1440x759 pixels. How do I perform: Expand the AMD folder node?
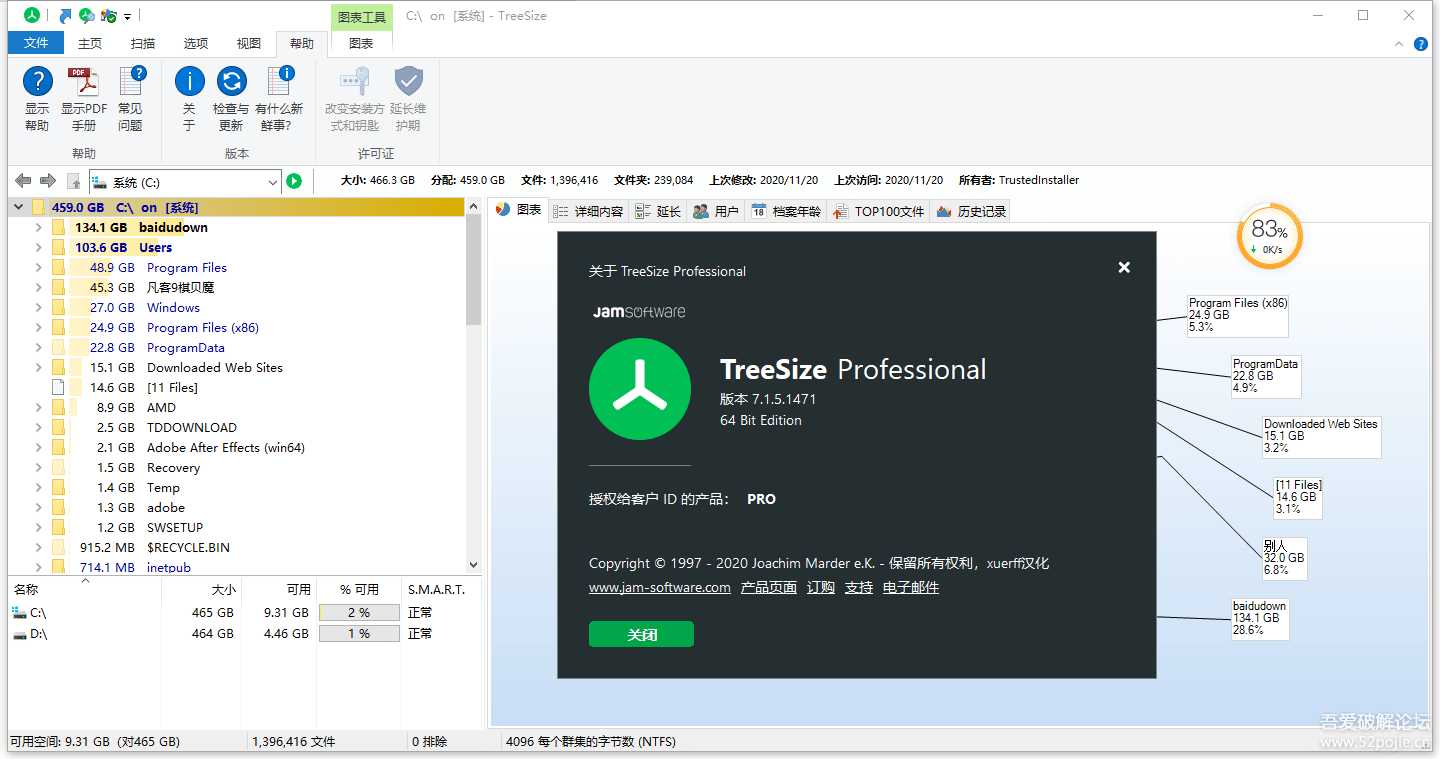pos(38,407)
